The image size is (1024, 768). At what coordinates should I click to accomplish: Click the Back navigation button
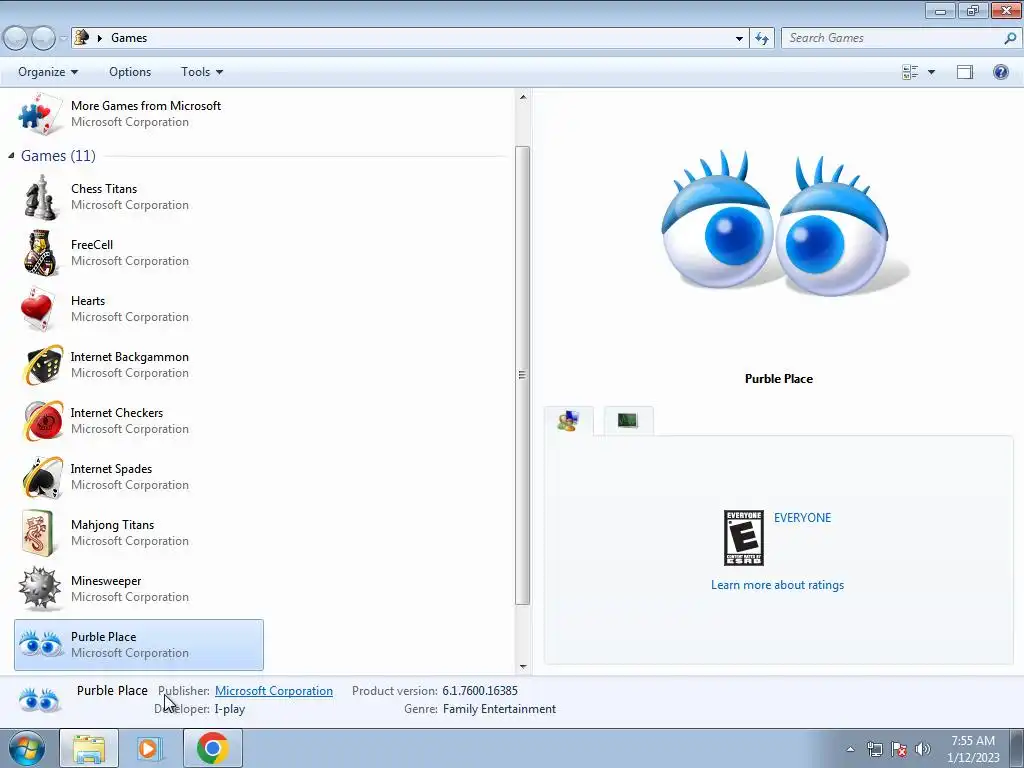[x=16, y=38]
